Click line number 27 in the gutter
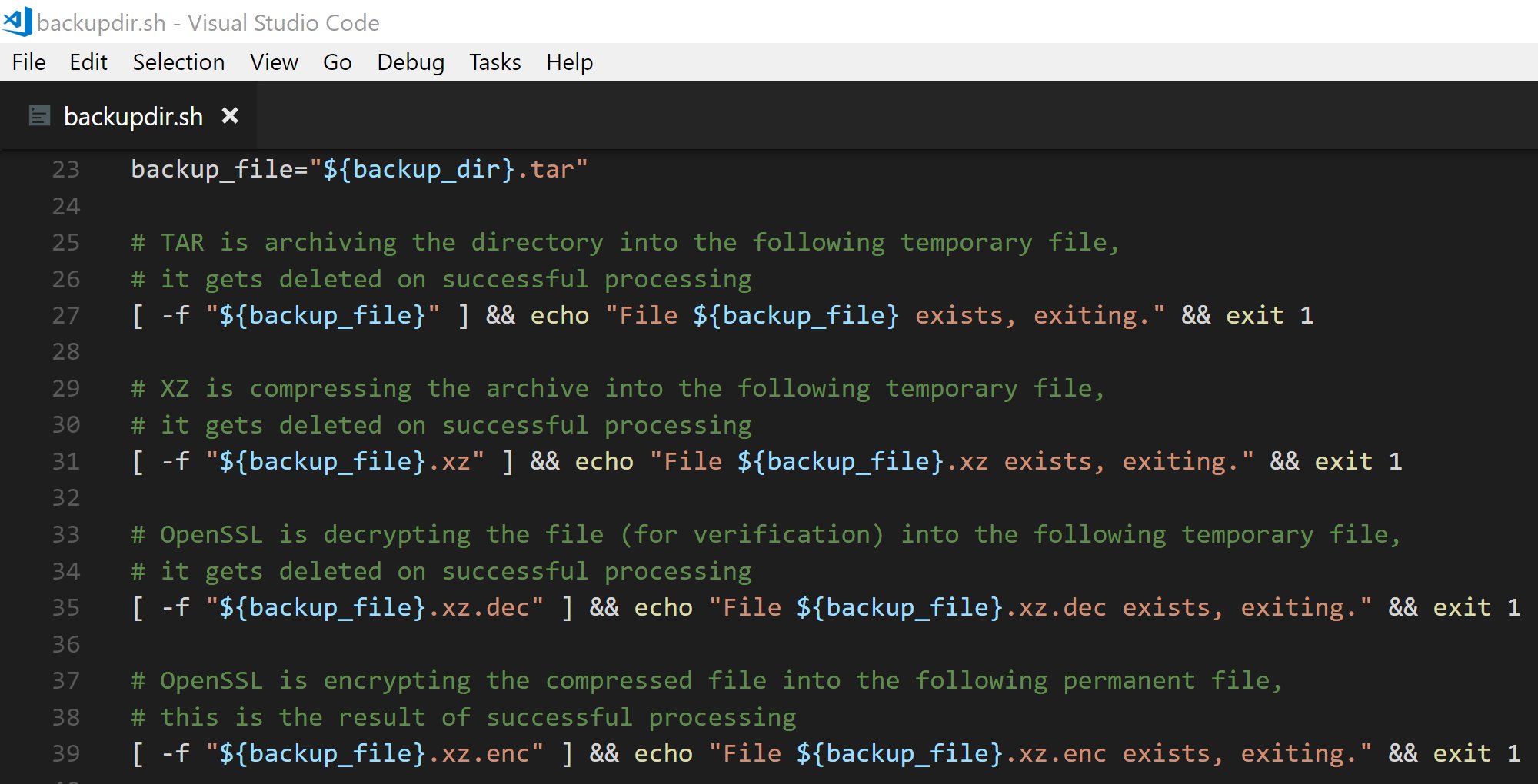 [66, 315]
